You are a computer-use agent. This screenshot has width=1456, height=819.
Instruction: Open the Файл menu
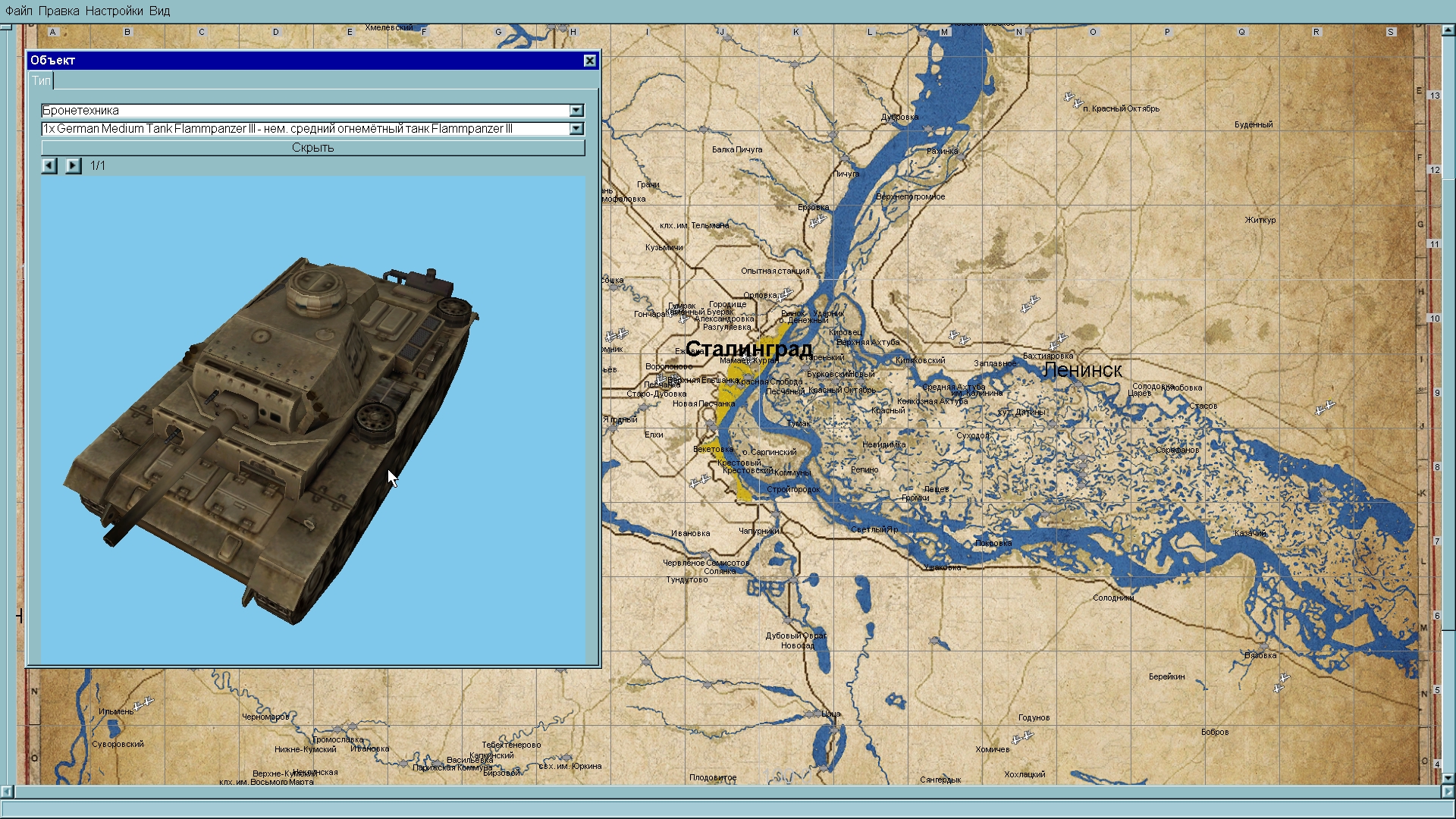point(18,11)
